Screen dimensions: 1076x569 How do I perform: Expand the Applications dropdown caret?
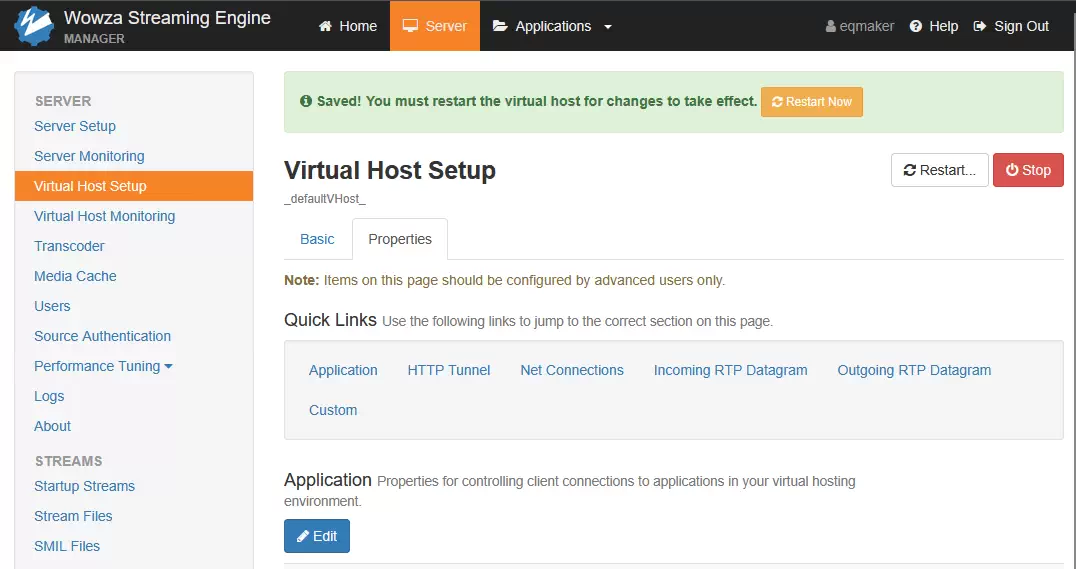click(x=607, y=27)
